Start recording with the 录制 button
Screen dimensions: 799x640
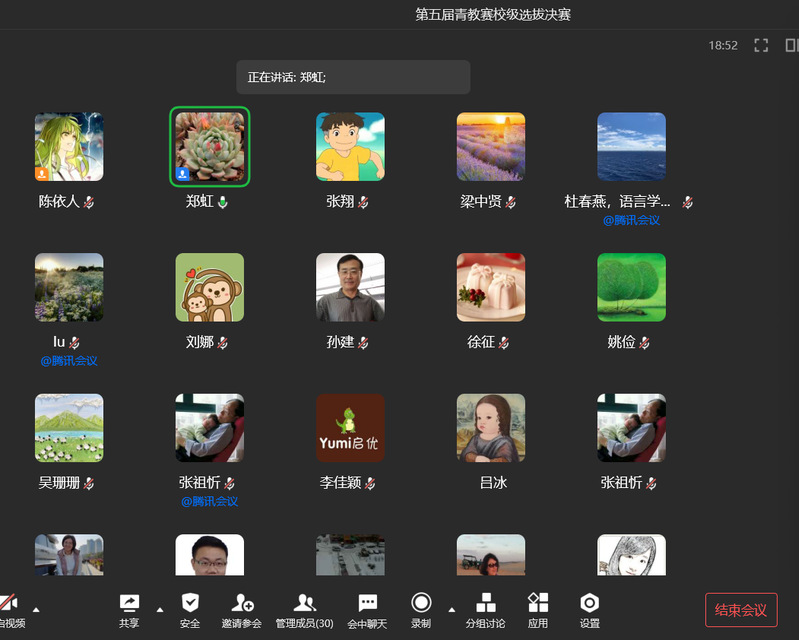(421, 610)
